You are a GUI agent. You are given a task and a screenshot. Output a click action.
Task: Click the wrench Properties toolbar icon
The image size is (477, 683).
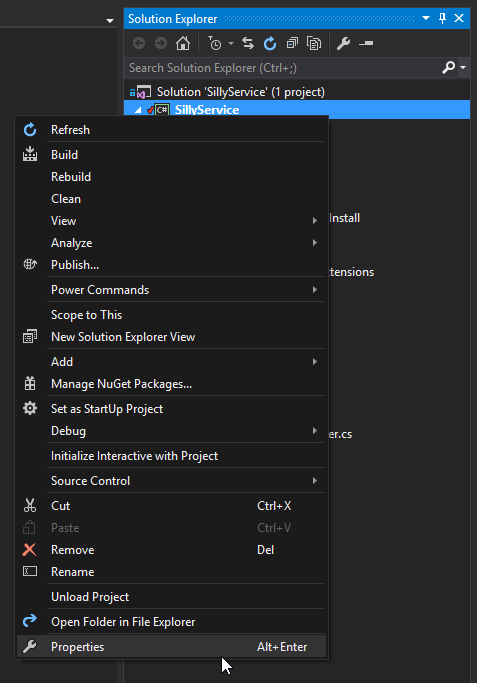[343, 43]
